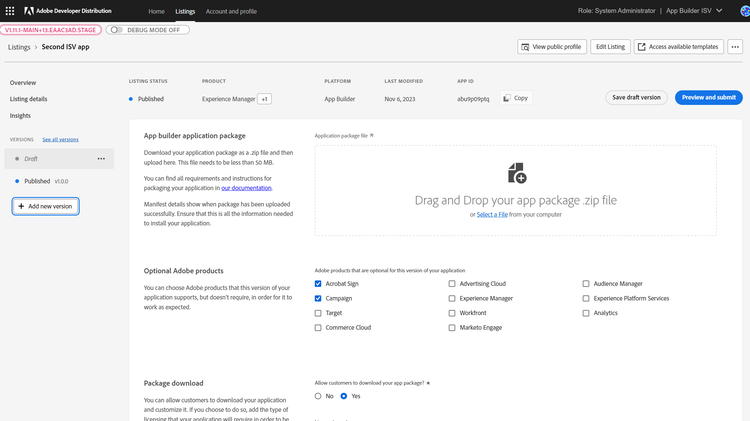
Task: Click Add new version button
Action: click(45, 206)
